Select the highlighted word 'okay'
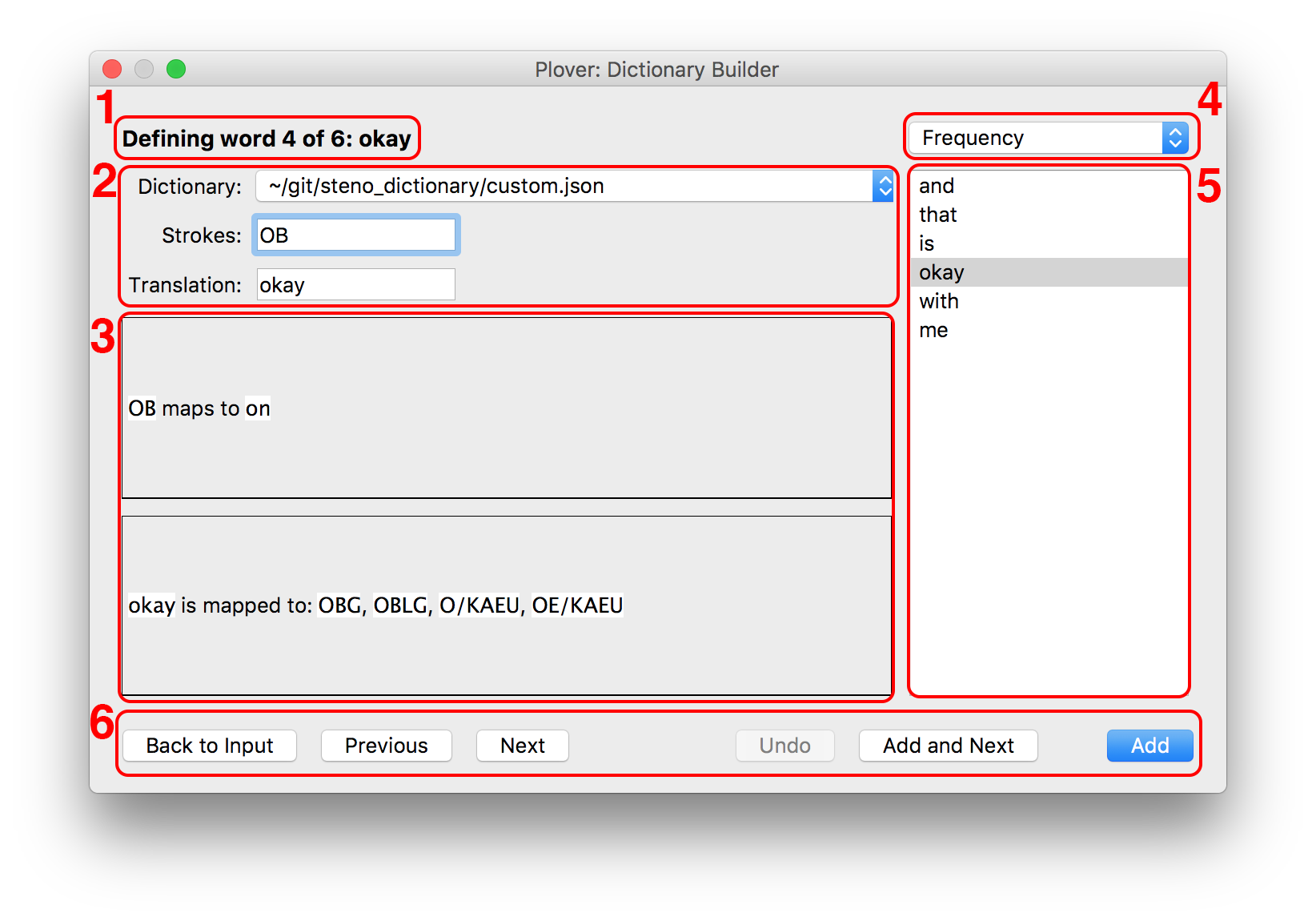Screen dimensions: 1316x921 tap(941, 272)
